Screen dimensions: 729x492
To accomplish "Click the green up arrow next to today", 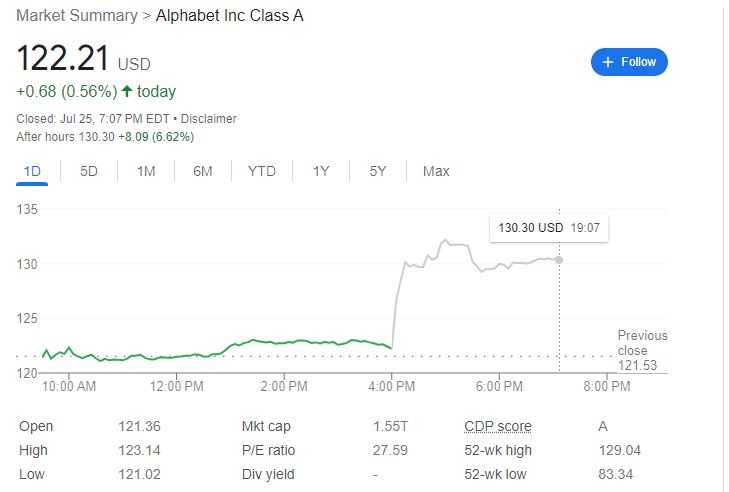I will (127, 91).
